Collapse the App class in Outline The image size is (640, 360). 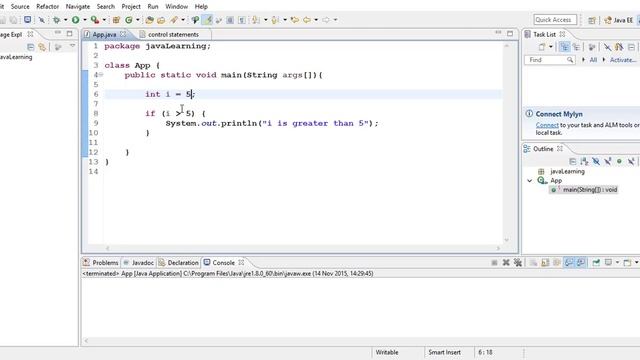coord(529,180)
